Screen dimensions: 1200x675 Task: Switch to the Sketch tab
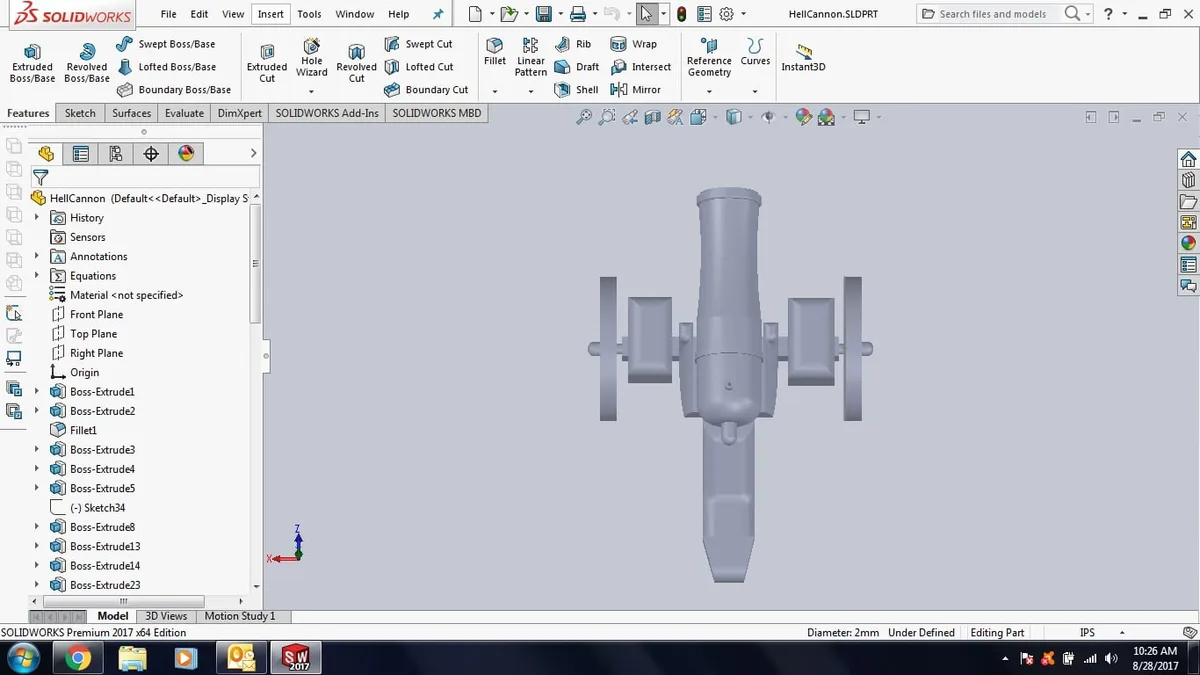(x=80, y=113)
